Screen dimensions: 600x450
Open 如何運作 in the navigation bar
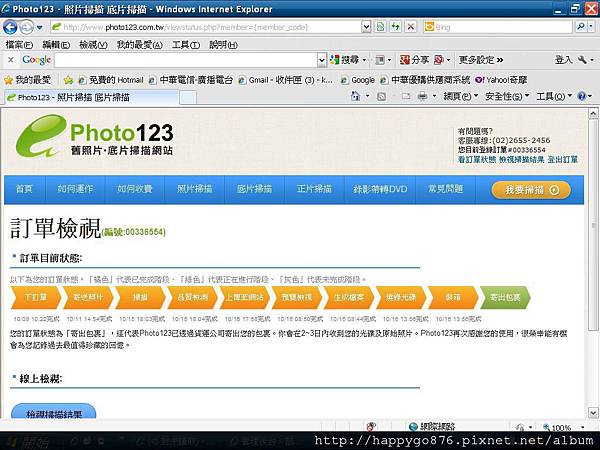tap(75, 189)
